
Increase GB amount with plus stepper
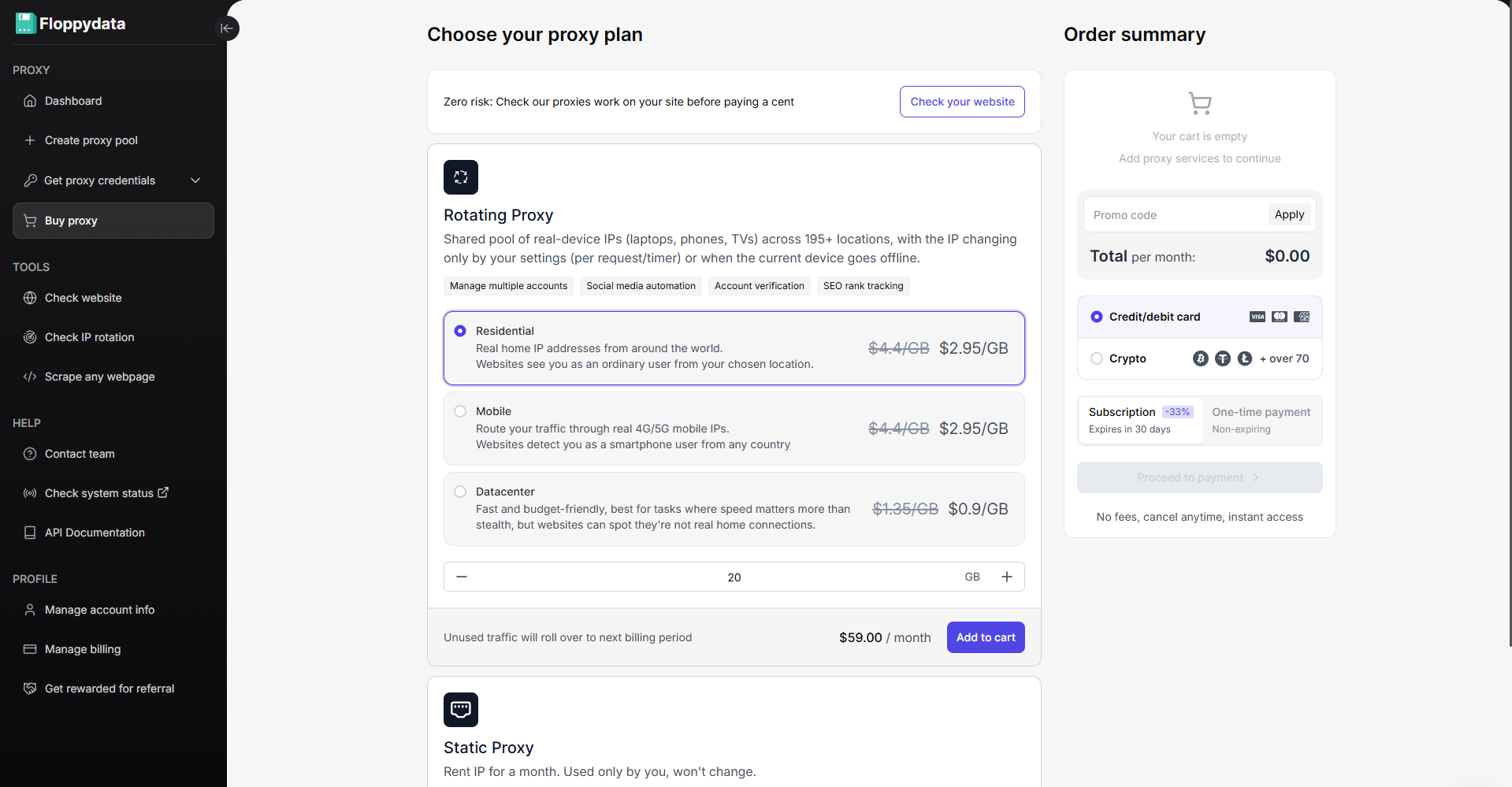(1007, 577)
